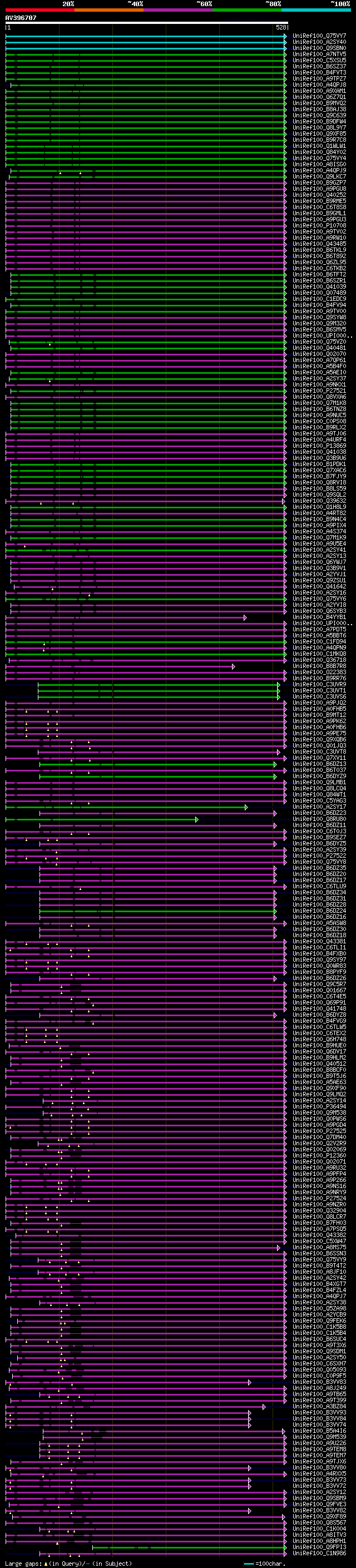Select the UniRef100_A8ISG0 entry

pos(319,164)
